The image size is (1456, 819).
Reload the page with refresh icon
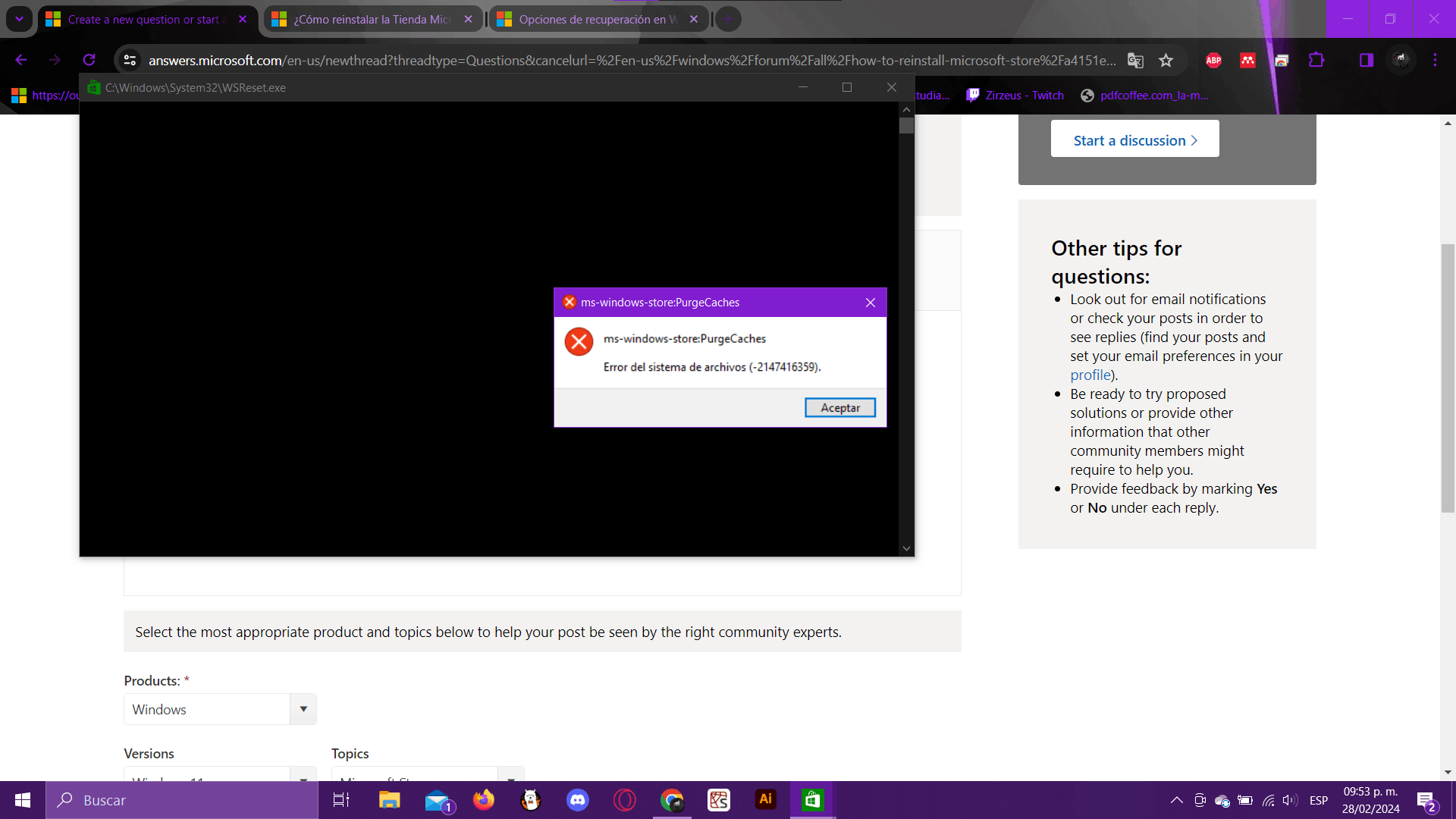(x=89, y=60)
